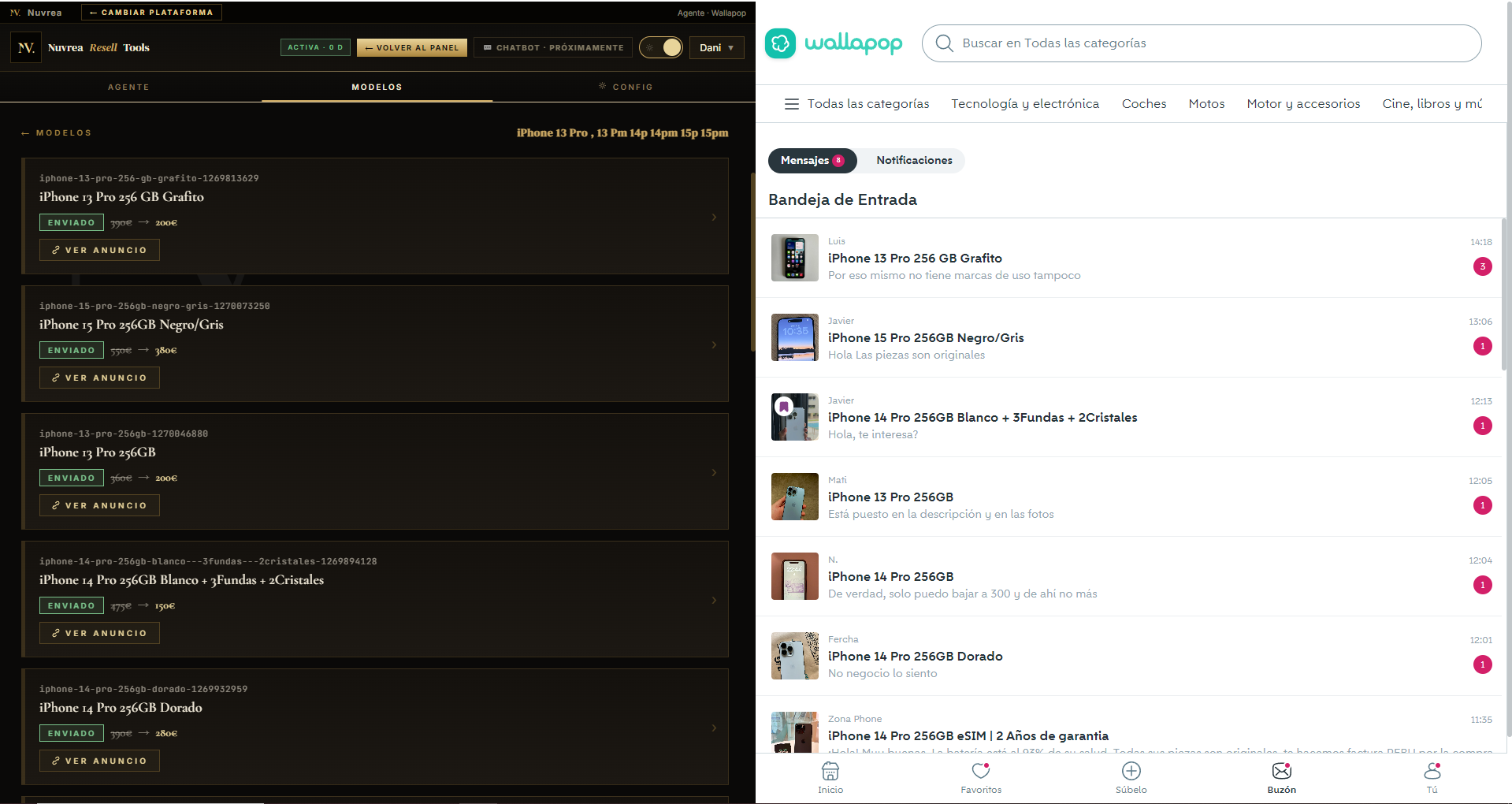Click the Wallapop logo
The width and height of the screenshot is (1512, 804).
834,43
